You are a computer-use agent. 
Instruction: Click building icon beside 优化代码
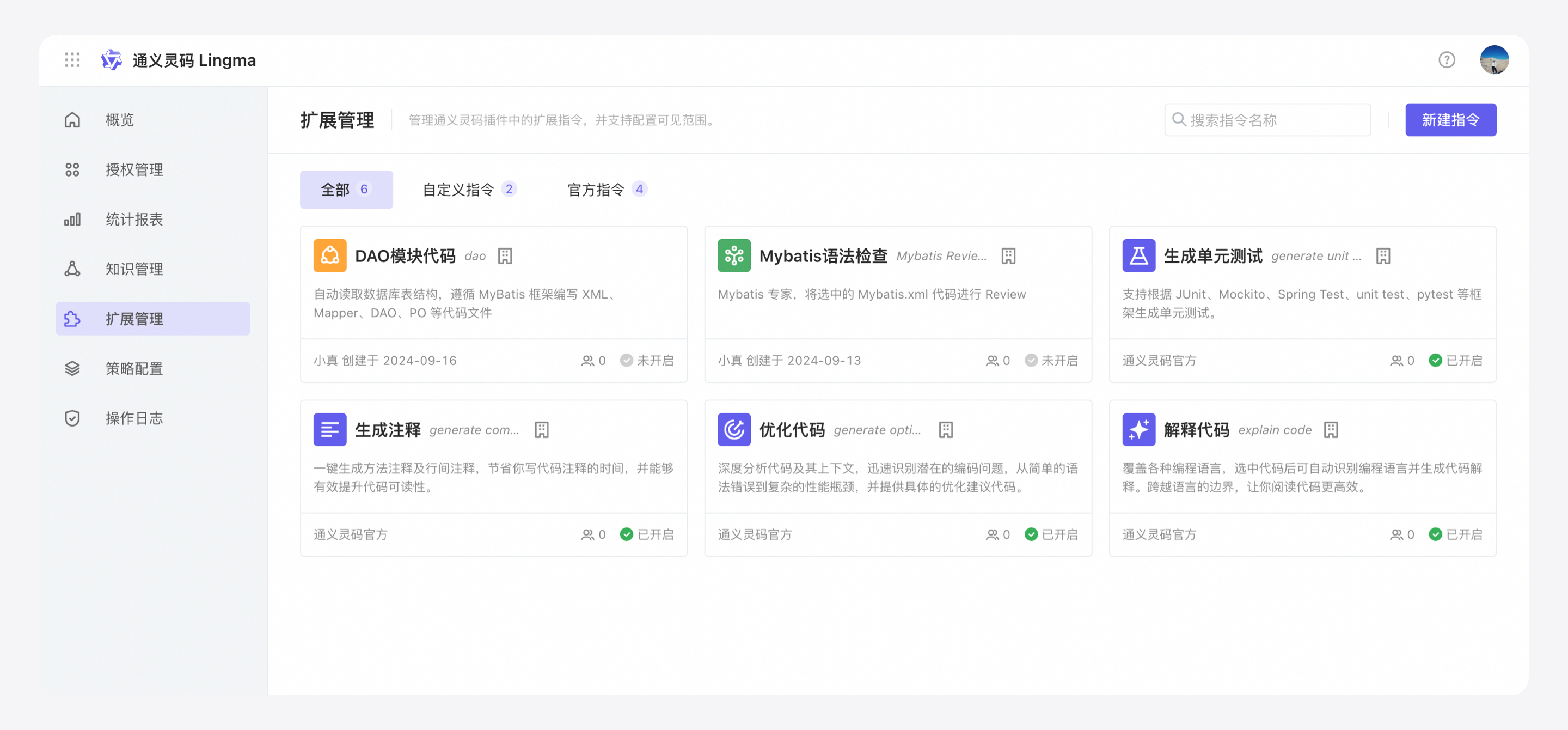[945, 430]
